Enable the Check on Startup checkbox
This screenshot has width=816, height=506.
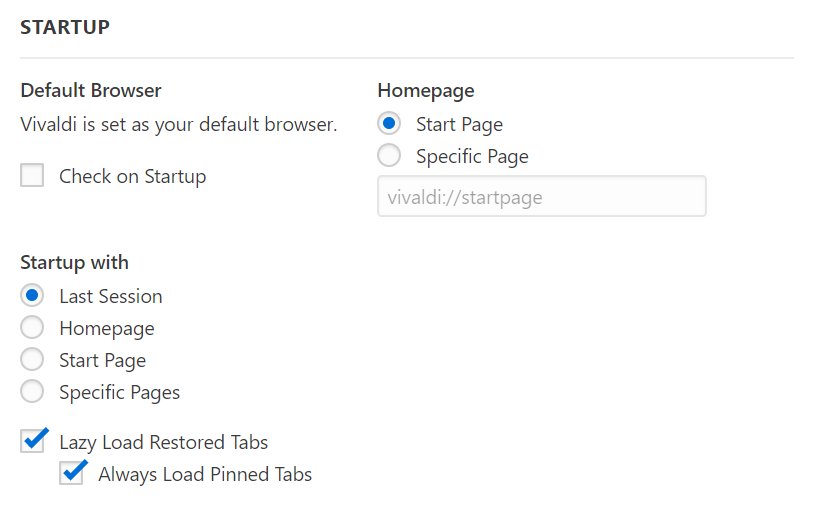coord(32,175)
